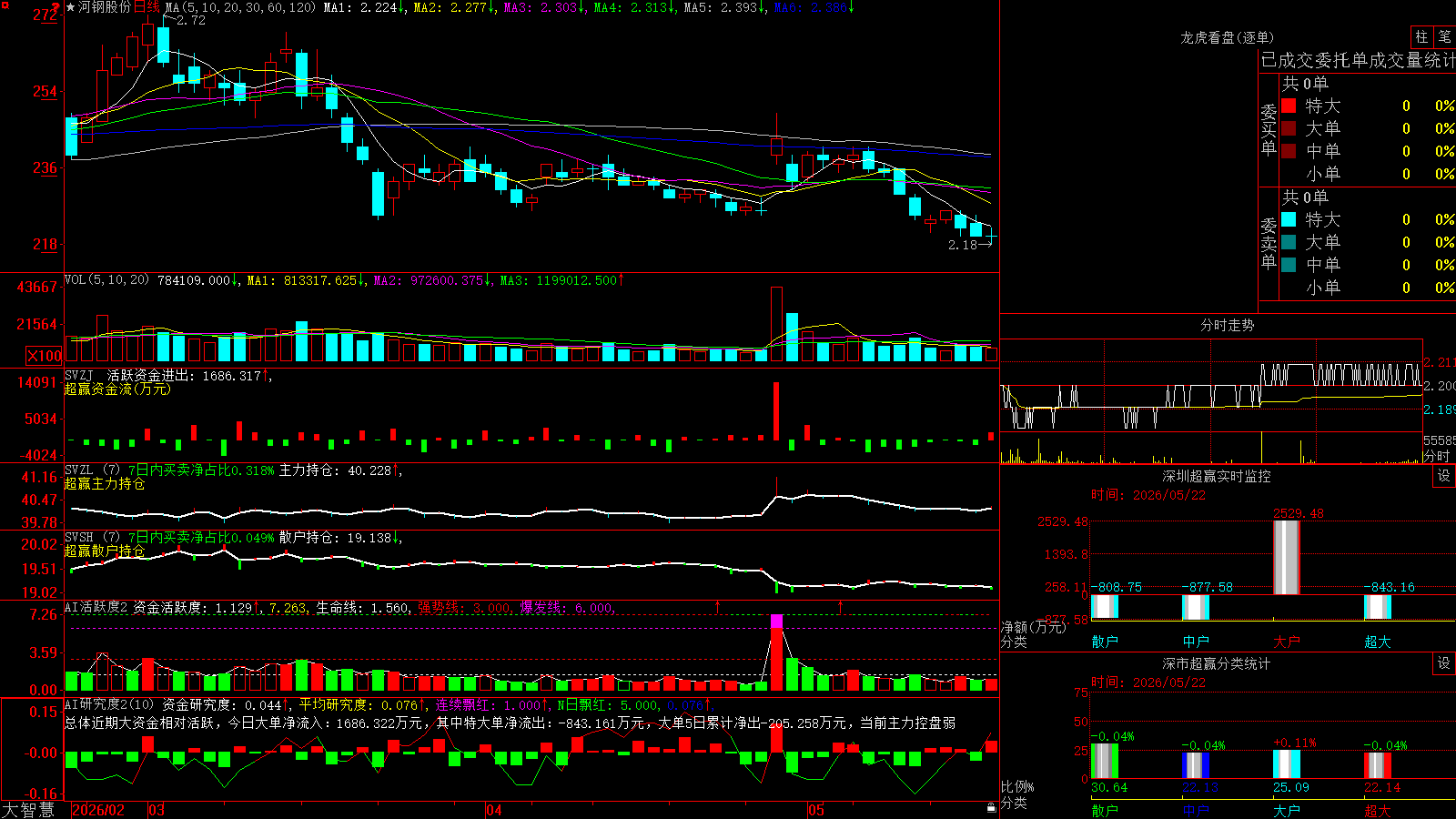Screen dimensions: 1456x819
Task: Click the 2529.48 大户 bar in 实时监控 chart
Action: click(x=1287, y=558)
